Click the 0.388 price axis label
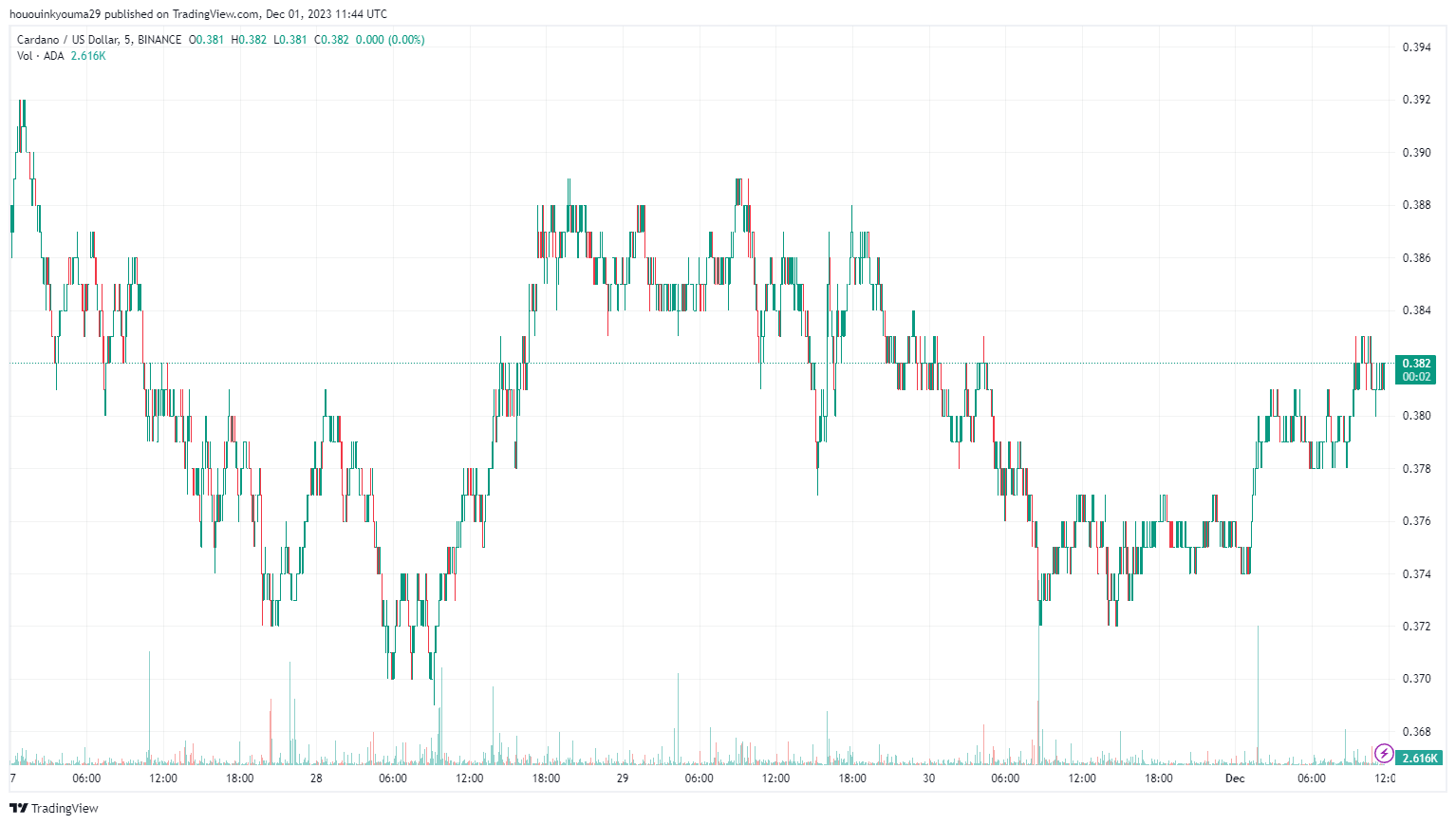 (x=1416, y=205)
